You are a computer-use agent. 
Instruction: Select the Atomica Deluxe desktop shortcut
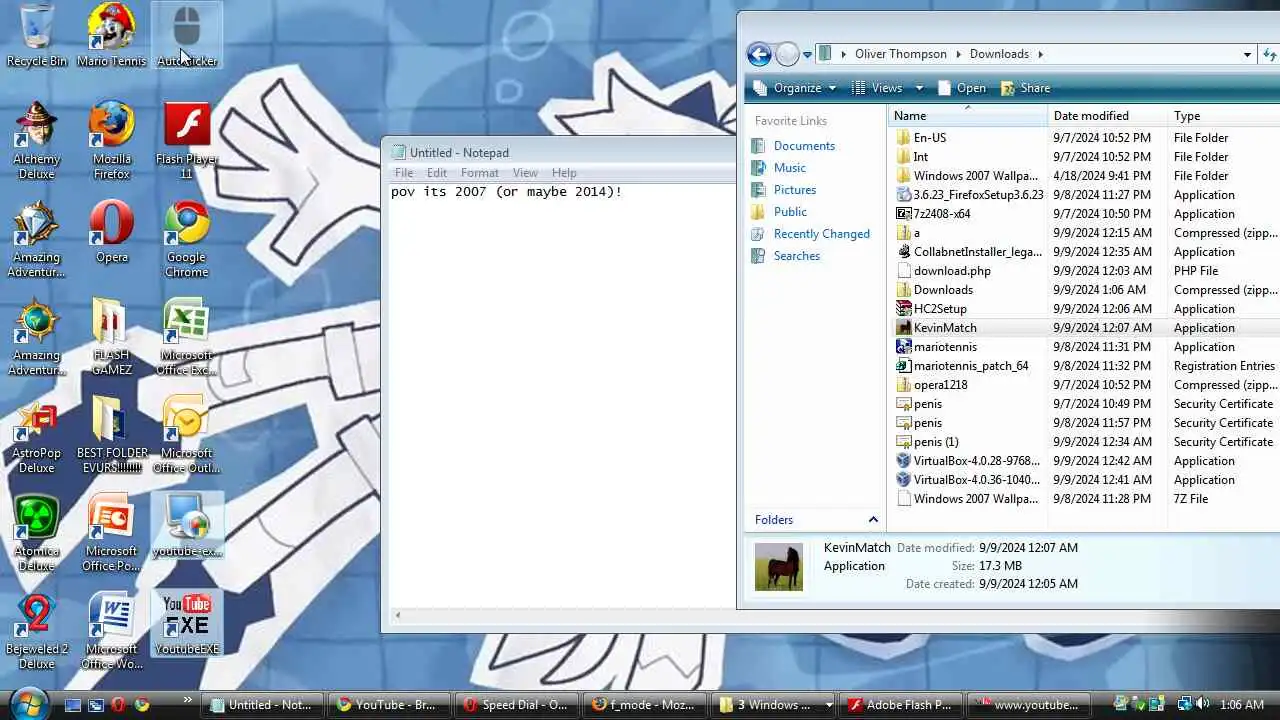37,532
